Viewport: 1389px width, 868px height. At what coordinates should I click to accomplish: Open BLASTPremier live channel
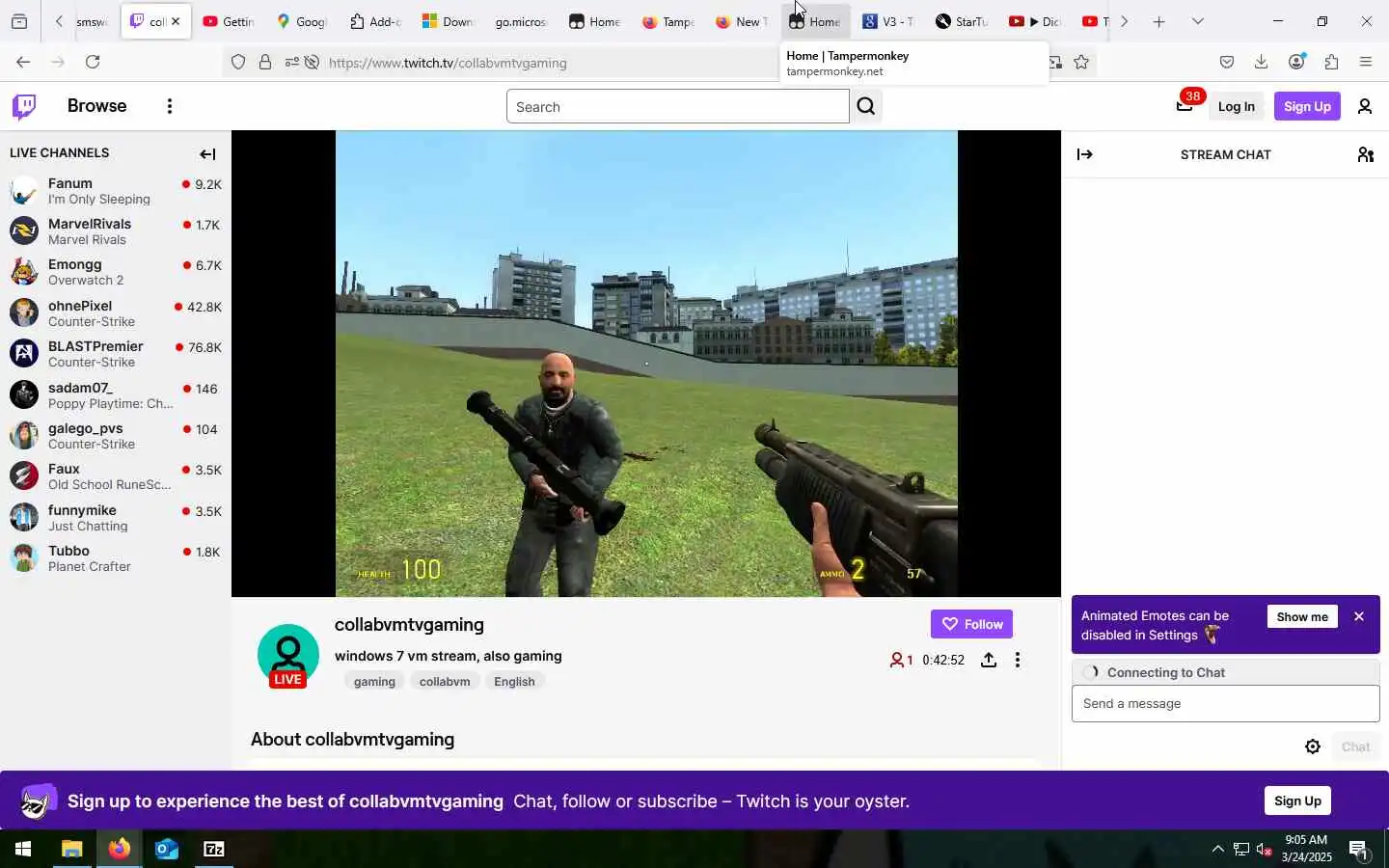click(x=116, y=354)
